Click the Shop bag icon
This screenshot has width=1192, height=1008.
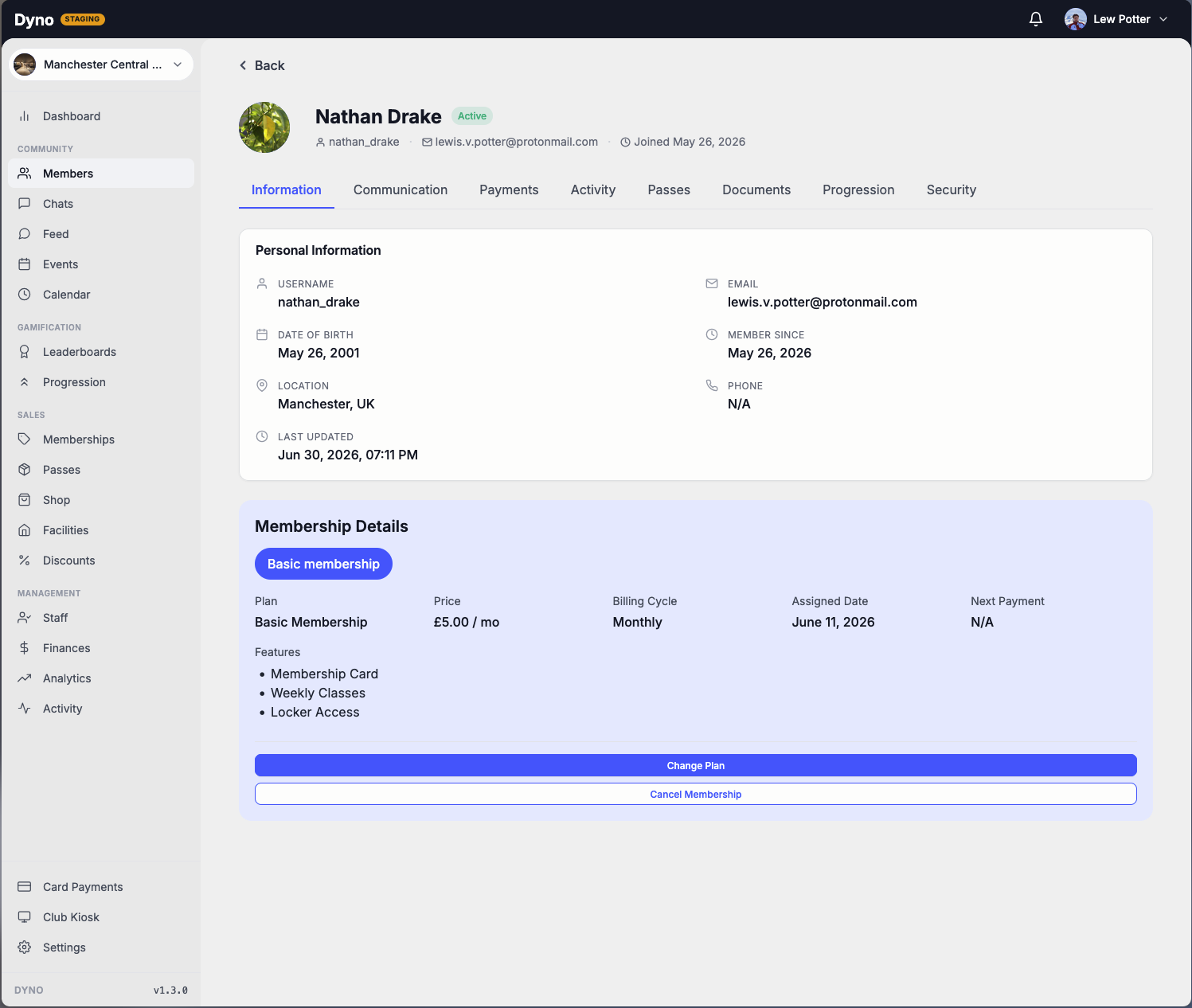25,500
